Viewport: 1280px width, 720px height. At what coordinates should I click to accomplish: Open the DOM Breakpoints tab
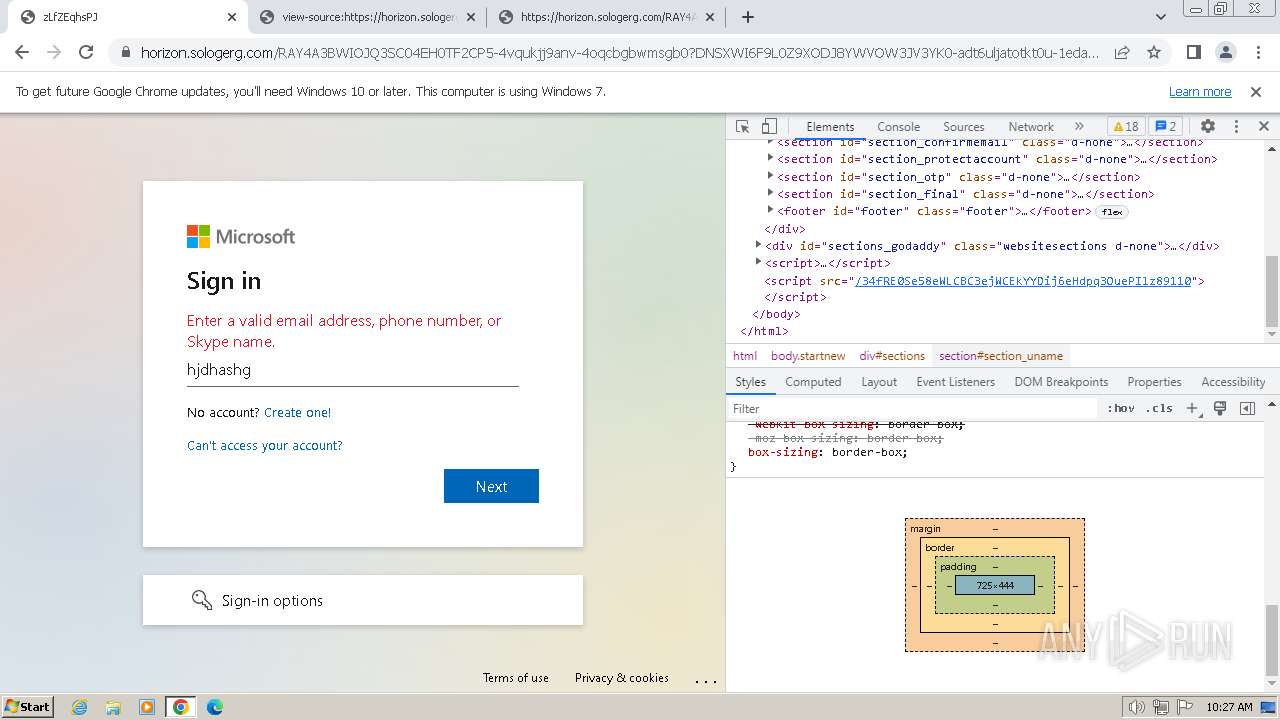click(1061, 382)
